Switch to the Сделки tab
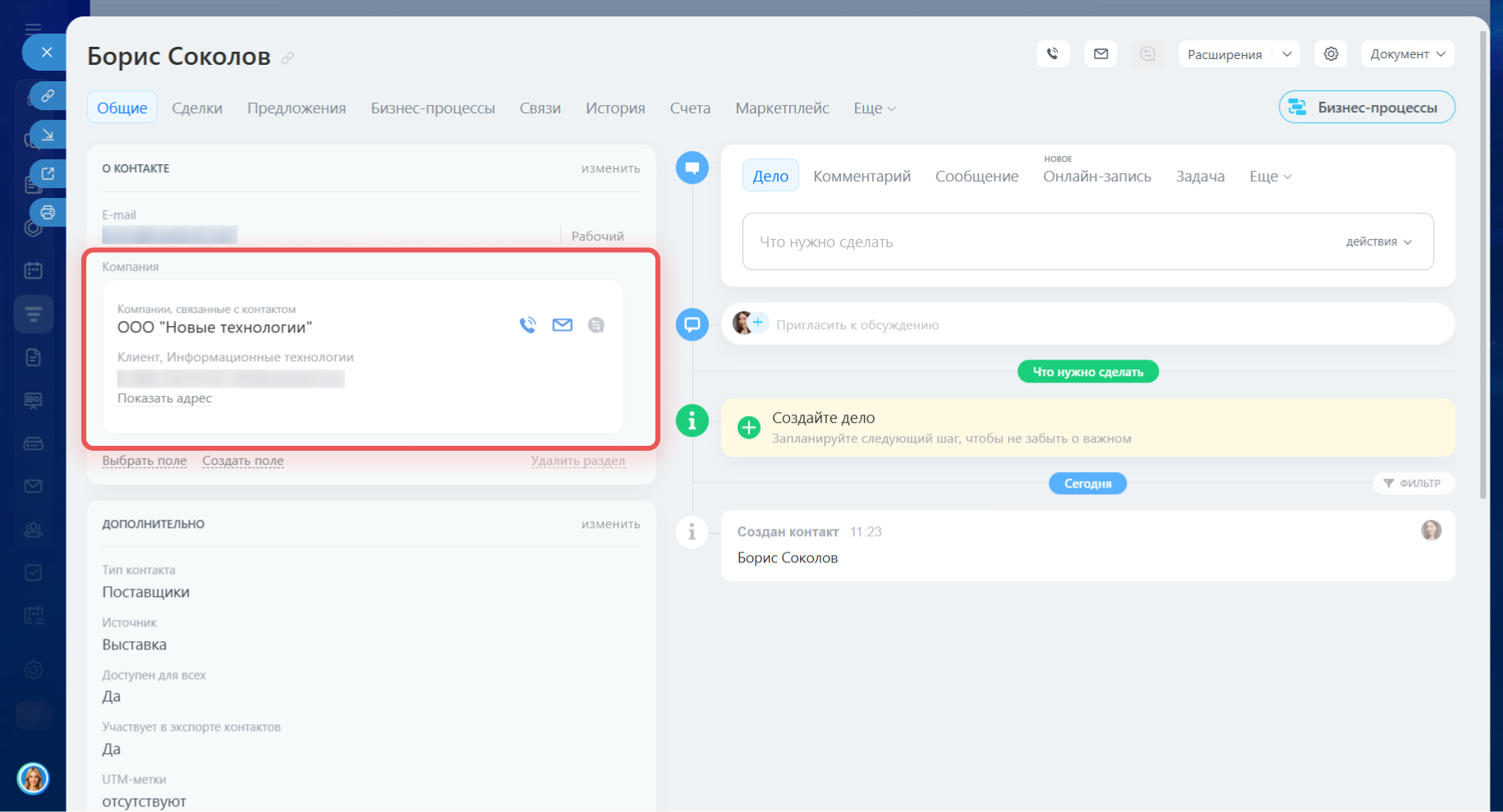 [x=197, y=108]
